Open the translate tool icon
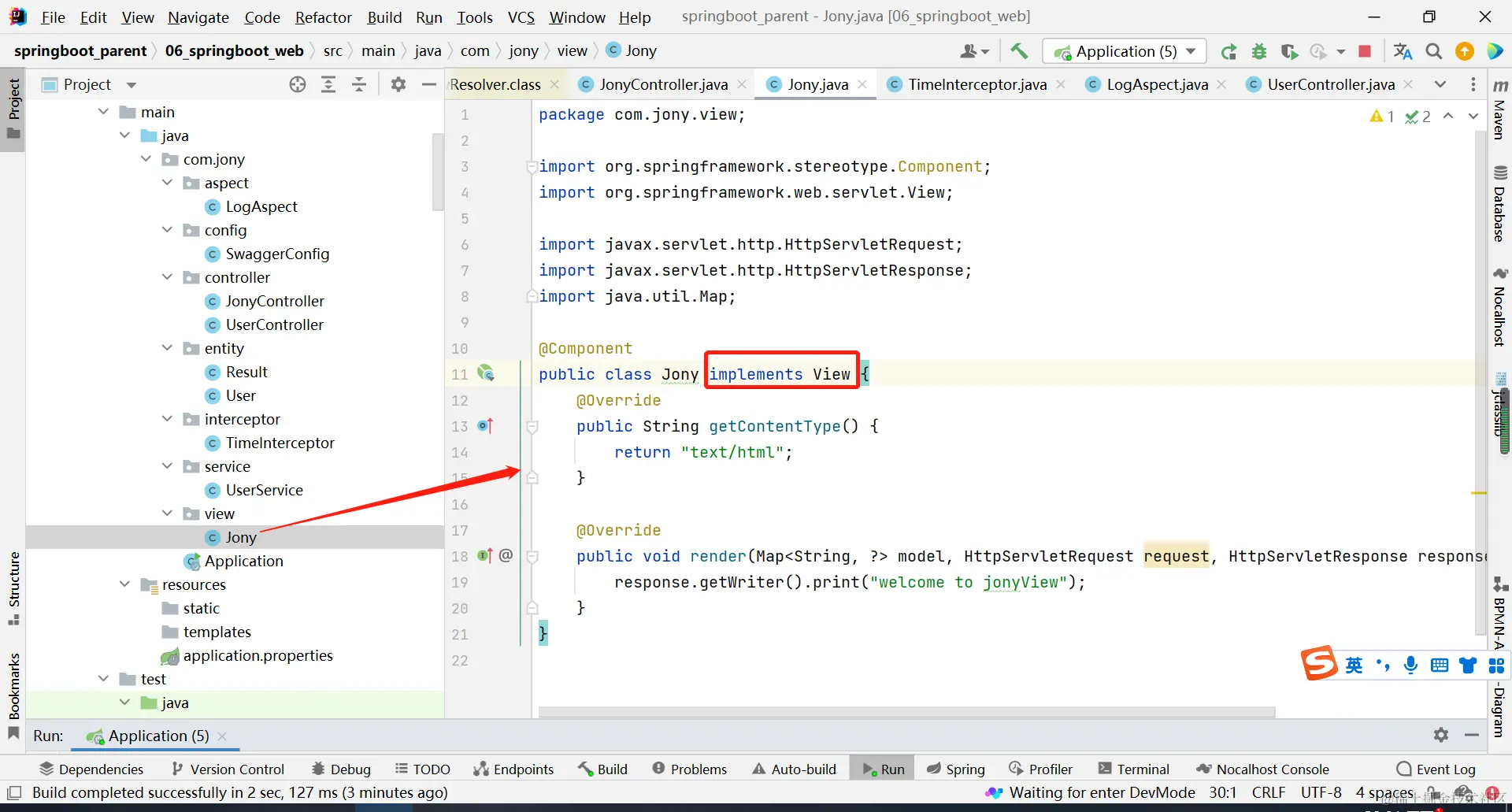Viewport: 1512px width, 812px height. (x=1403, y=51)
